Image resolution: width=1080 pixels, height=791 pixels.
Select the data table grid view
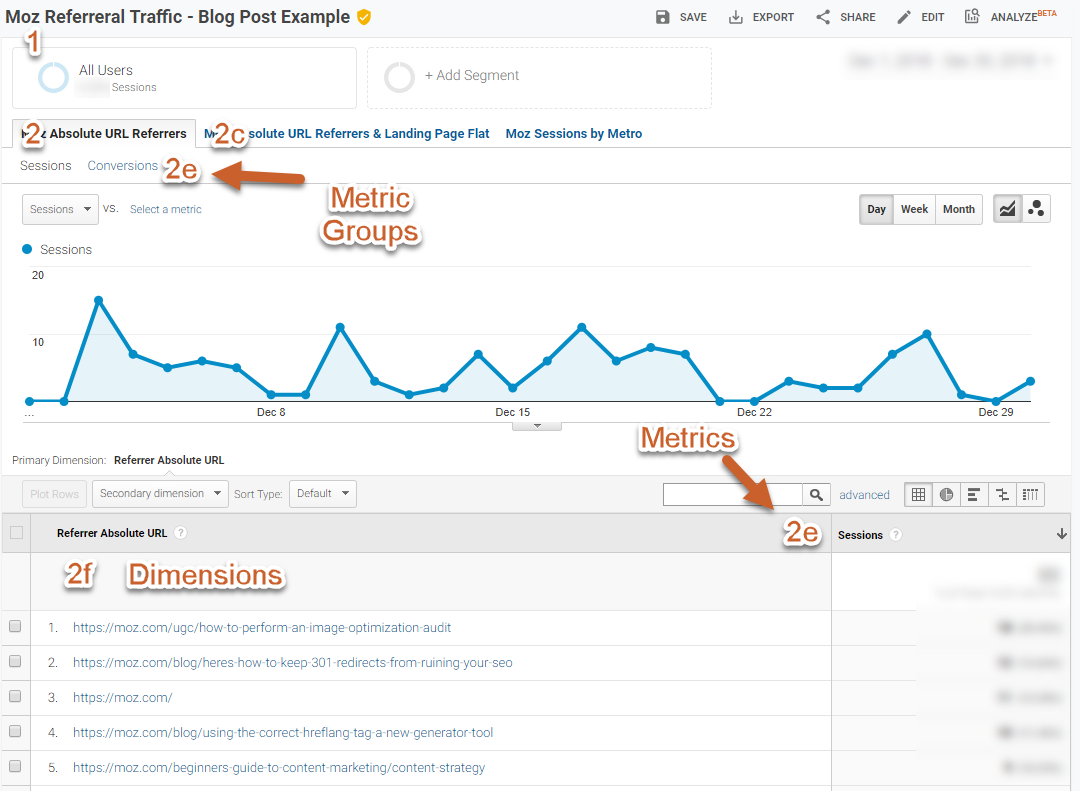(919, 494)
